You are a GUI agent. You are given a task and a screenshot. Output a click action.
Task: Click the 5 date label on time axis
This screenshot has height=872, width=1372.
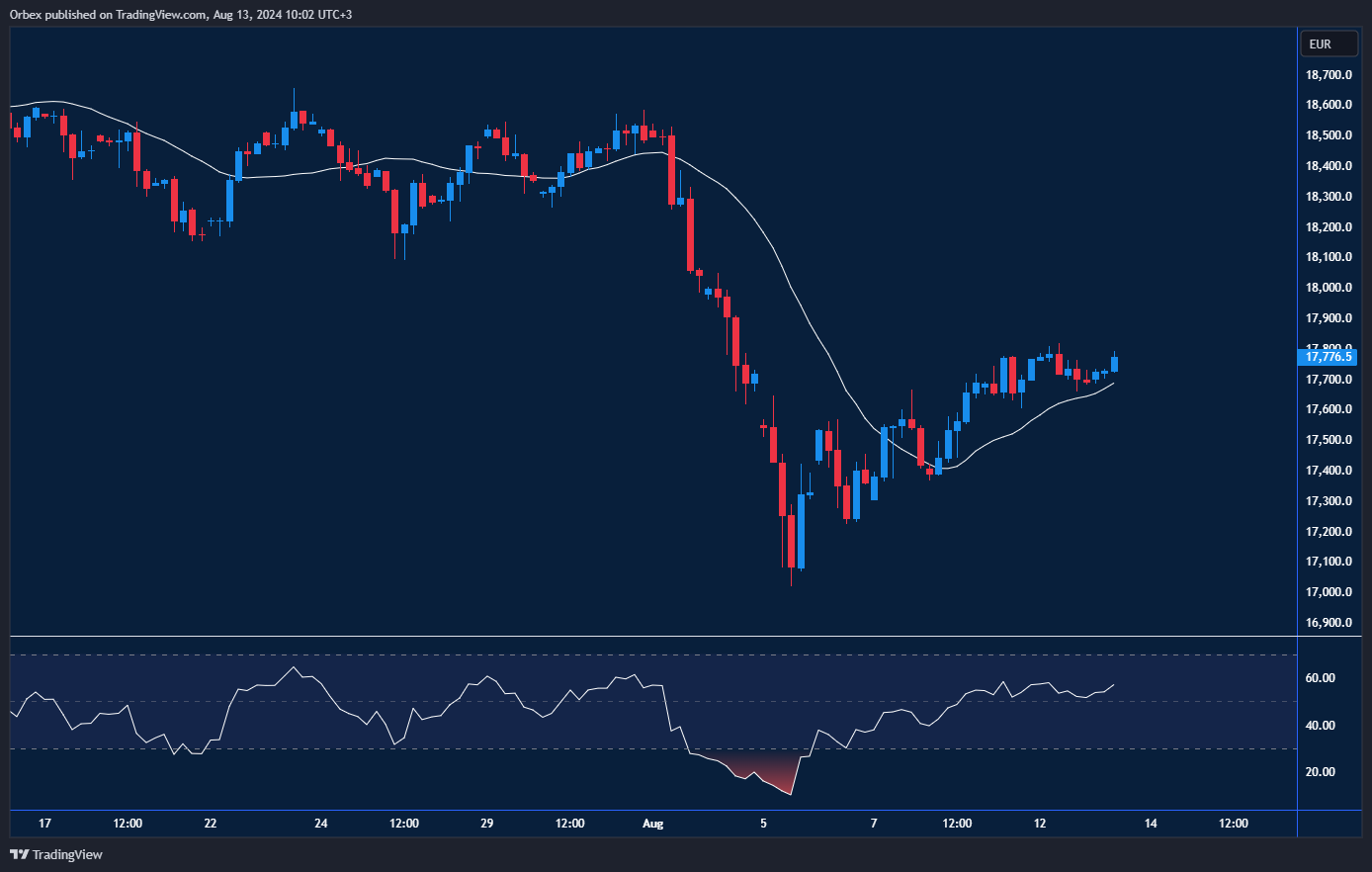[763, 824]
